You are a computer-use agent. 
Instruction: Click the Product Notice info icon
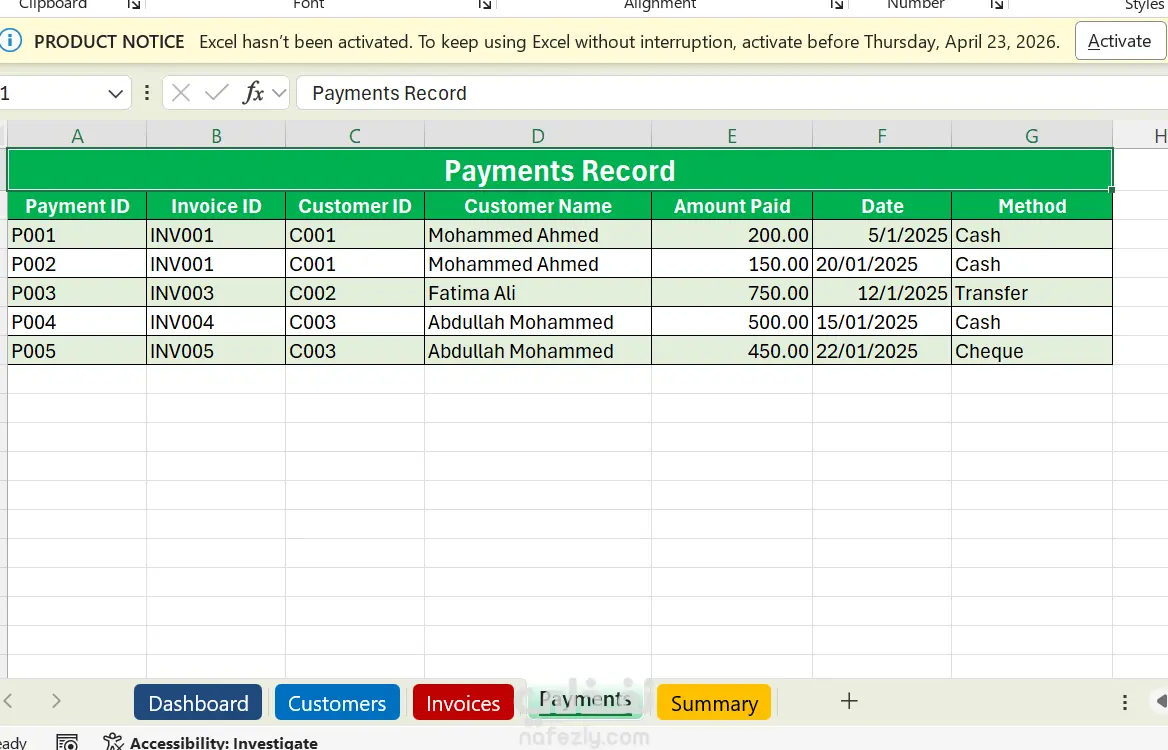point(10,40)
